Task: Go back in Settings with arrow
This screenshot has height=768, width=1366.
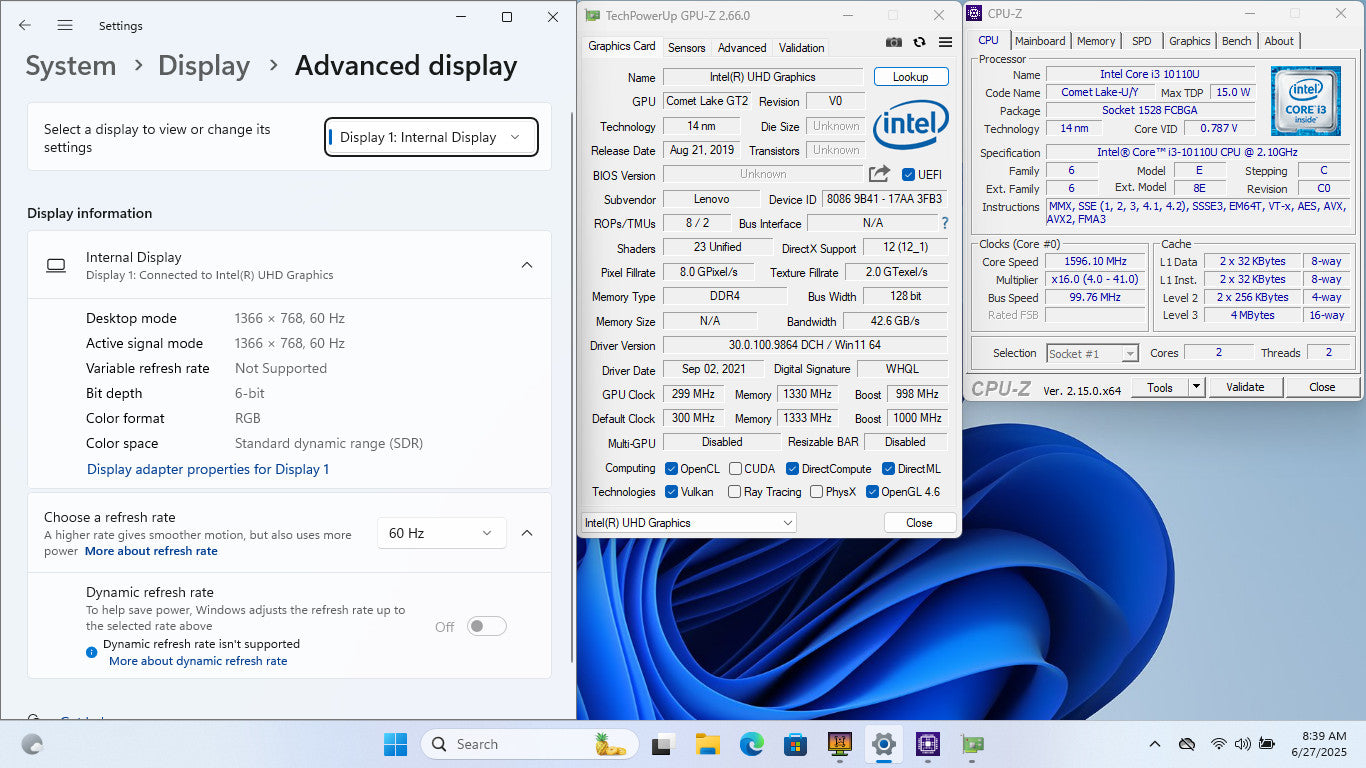Action: click(x=25, y=25)
